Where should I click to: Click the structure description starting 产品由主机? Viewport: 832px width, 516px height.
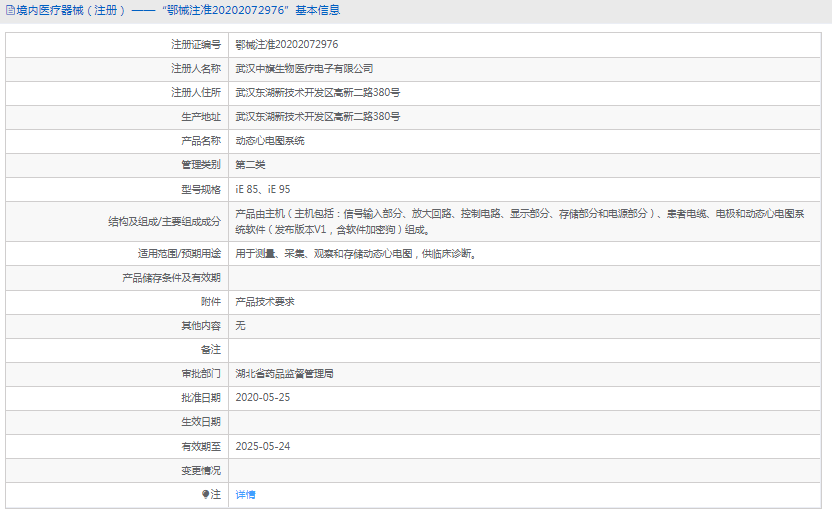(520, 221)
